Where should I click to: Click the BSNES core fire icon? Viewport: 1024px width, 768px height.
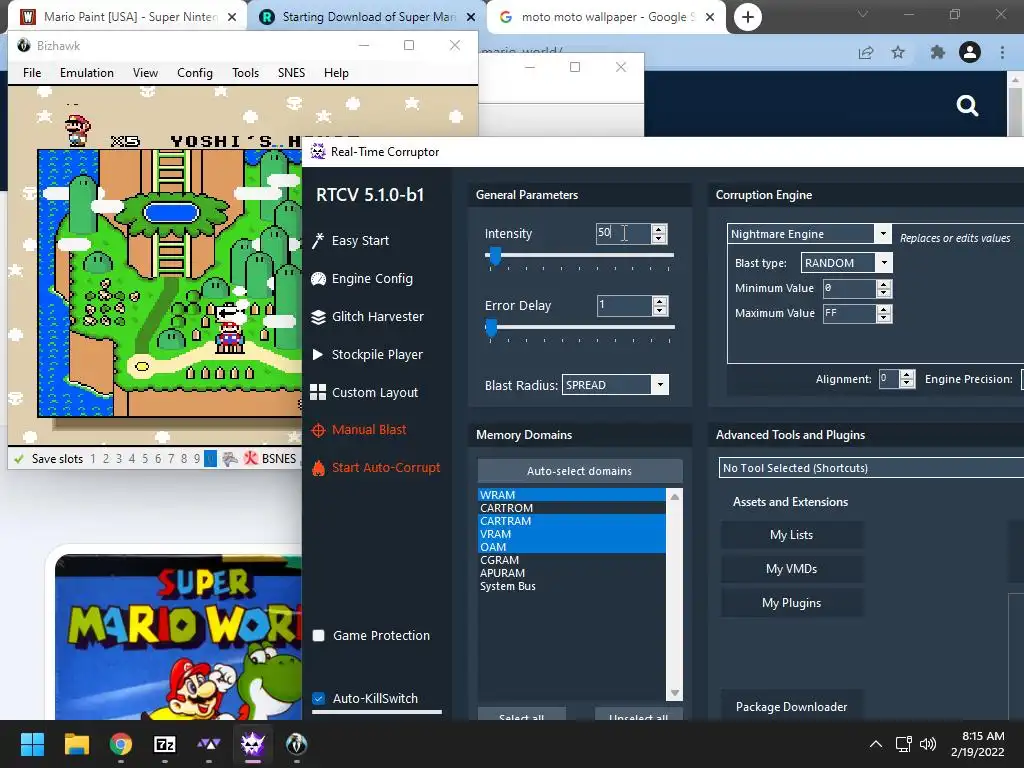[x=251, y=458]
